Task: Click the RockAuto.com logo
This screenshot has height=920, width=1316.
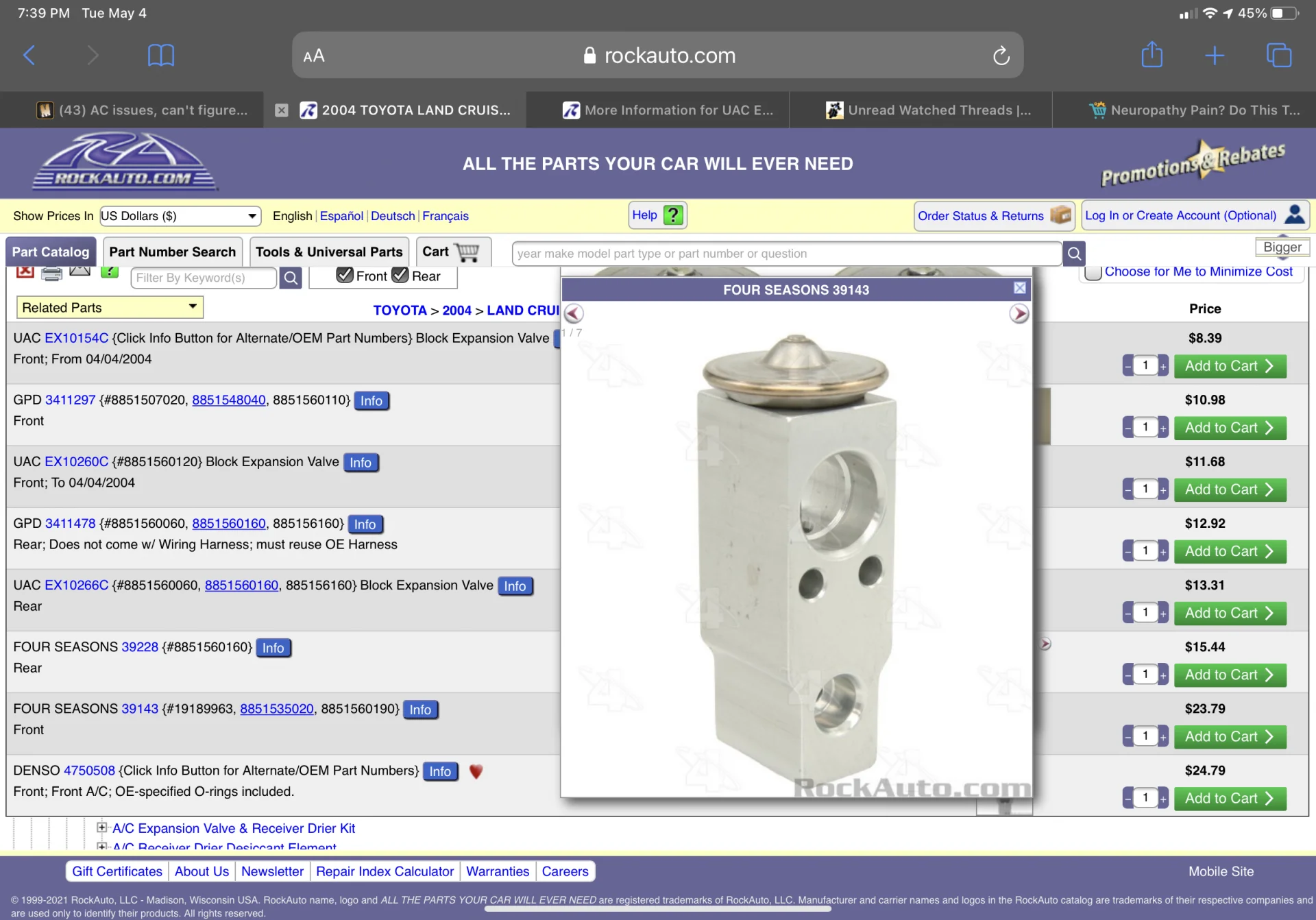Action: point(125,162)
